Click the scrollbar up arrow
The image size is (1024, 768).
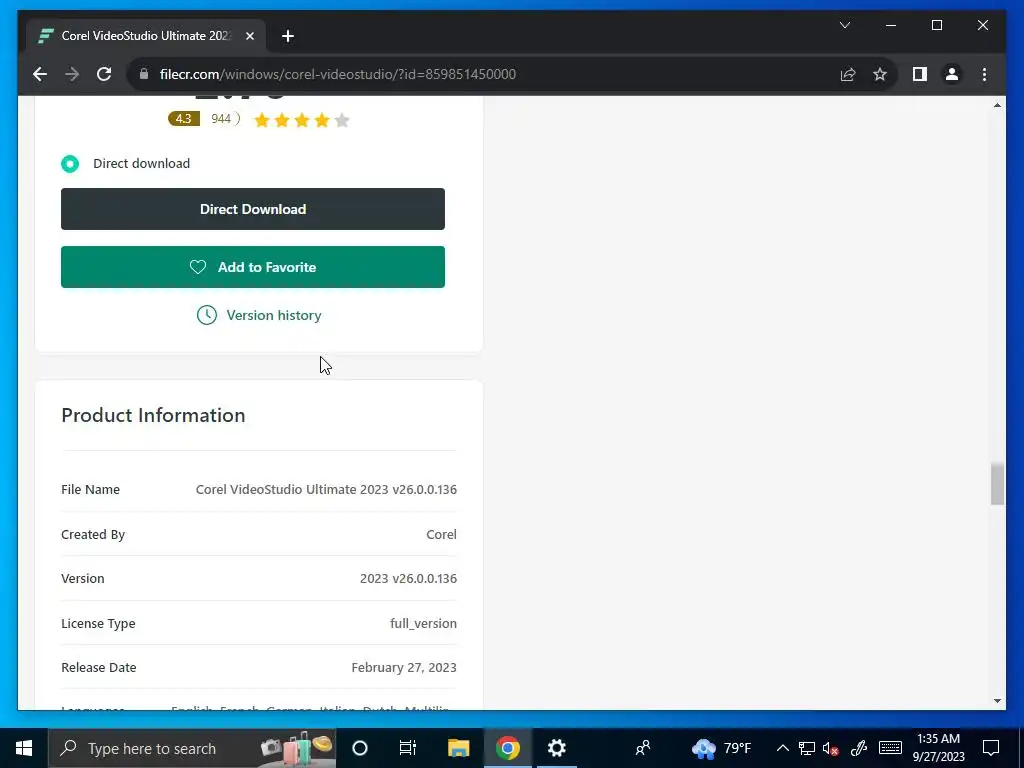point(997,105)
